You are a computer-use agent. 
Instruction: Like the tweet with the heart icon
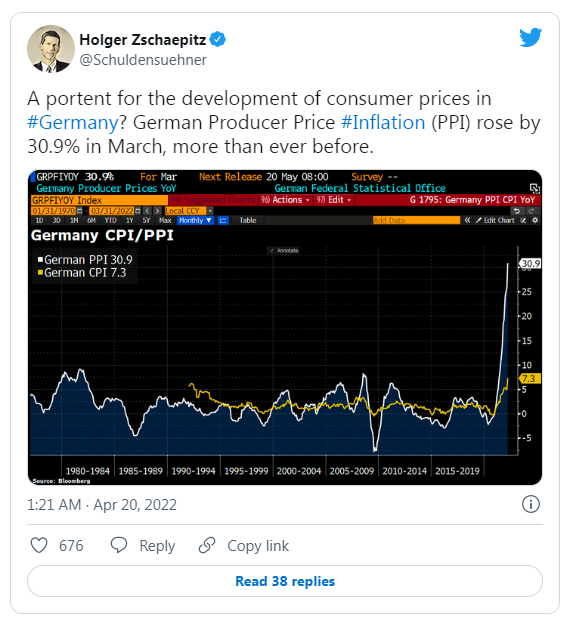[x=39, y=545]
